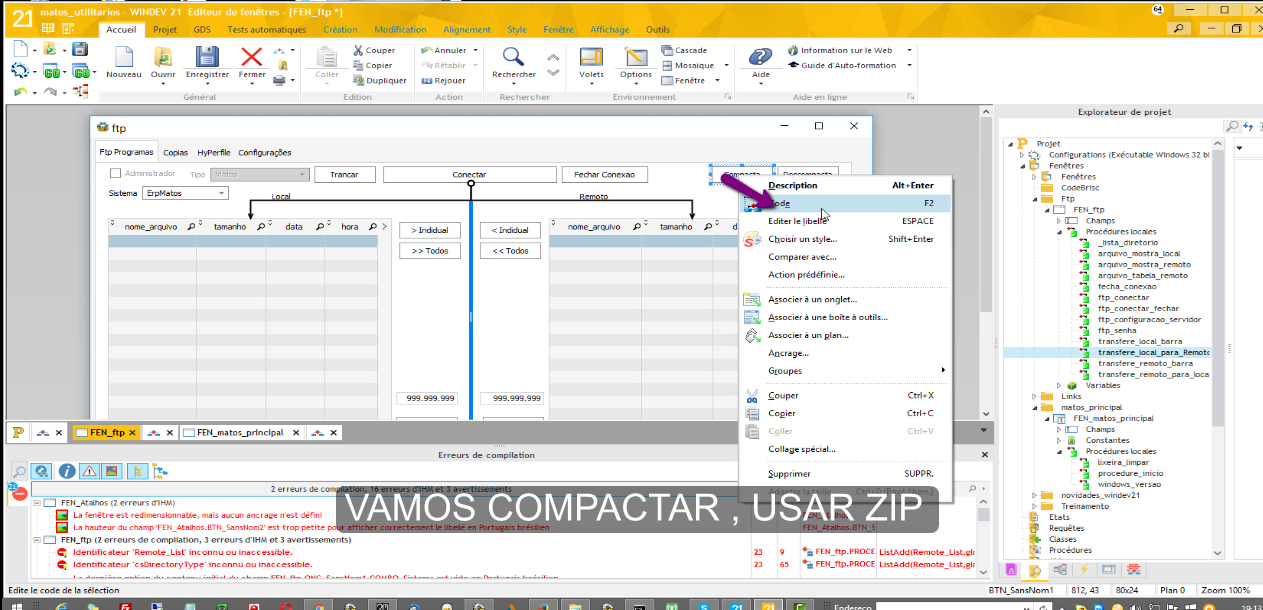The width and height of the screenshot is (1263, 610).
Task: Select transfere_remoto_barra in project tree
Action: [x=1145, y=363]
